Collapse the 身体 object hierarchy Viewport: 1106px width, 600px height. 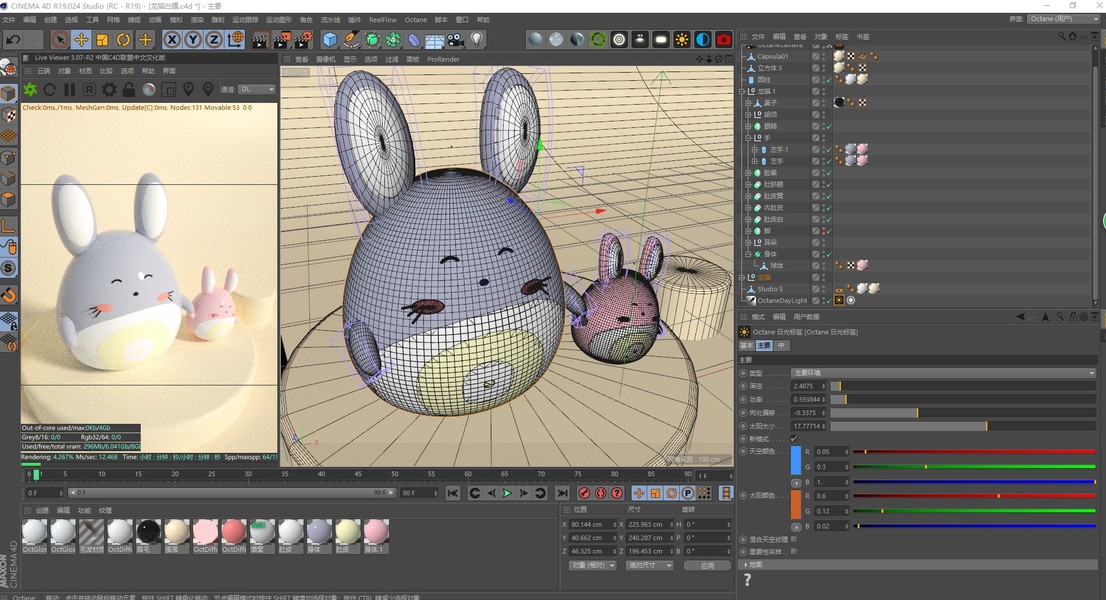pyautogui.click(x=748, y=254)
